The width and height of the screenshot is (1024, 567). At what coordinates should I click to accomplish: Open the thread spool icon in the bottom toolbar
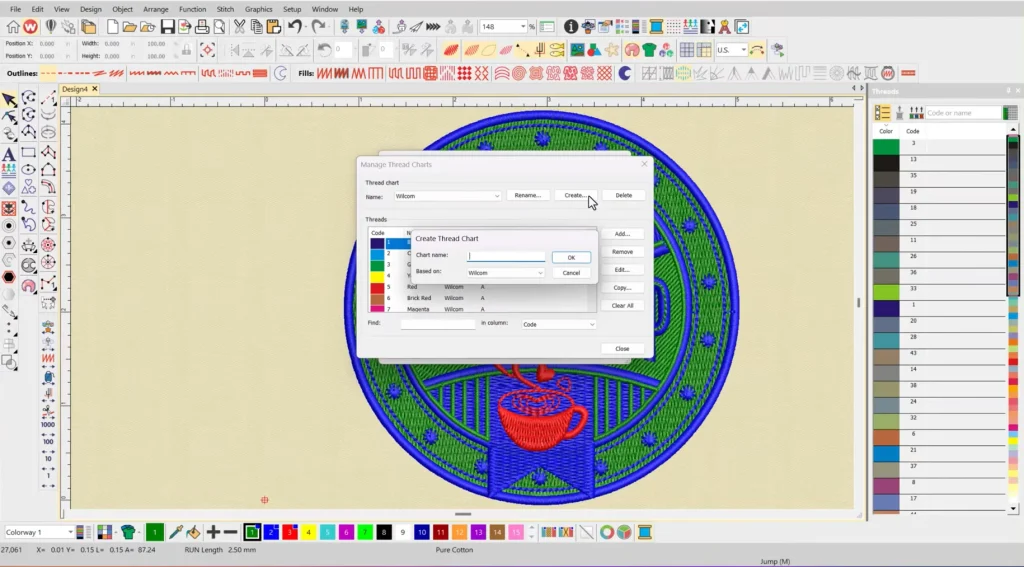point(645,532)
